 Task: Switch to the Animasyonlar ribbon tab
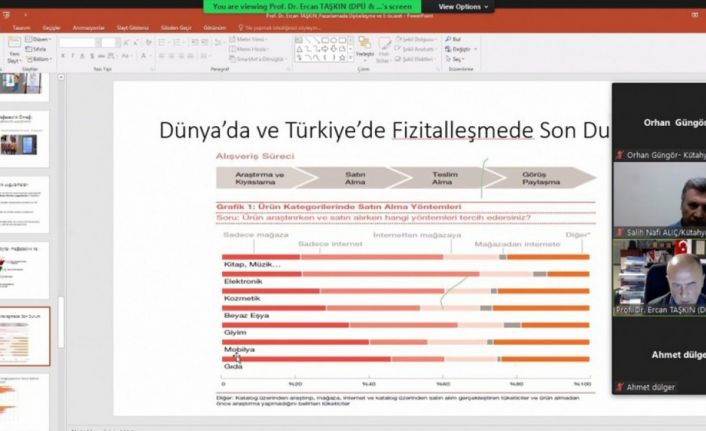tap(91, 28)
